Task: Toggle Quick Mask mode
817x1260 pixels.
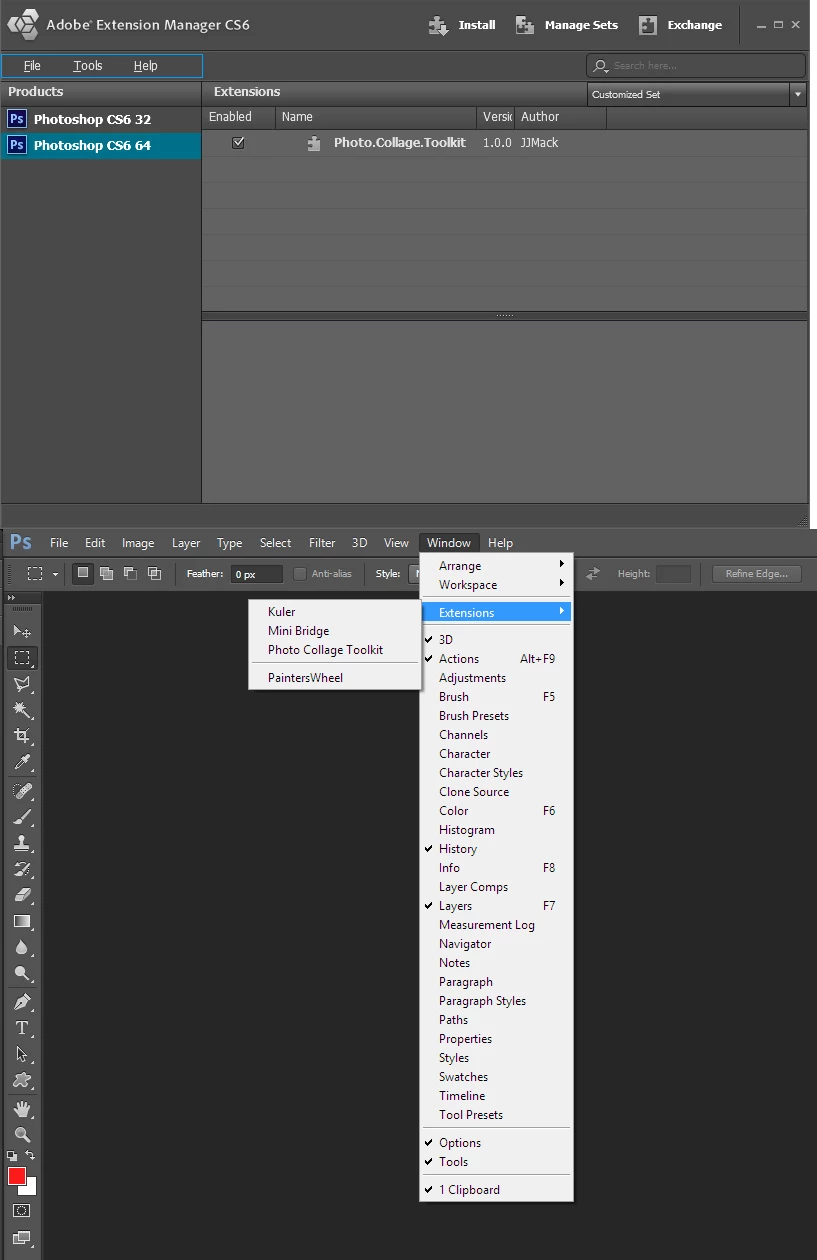Action: pos(22,1211)
